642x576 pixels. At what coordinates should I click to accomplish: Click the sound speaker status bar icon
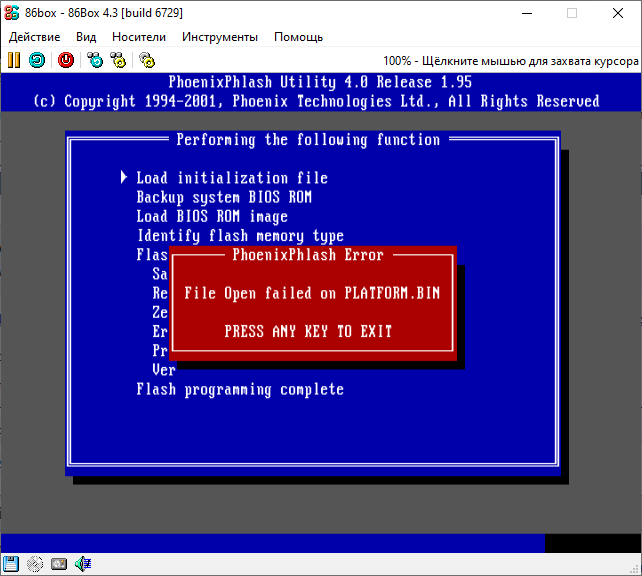[83, 564]
